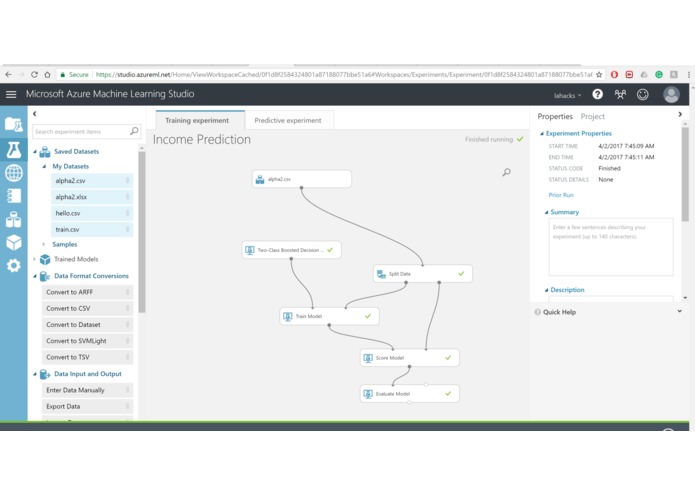Select train.csv dataset

pyautogui.click(x=92, y=229)
